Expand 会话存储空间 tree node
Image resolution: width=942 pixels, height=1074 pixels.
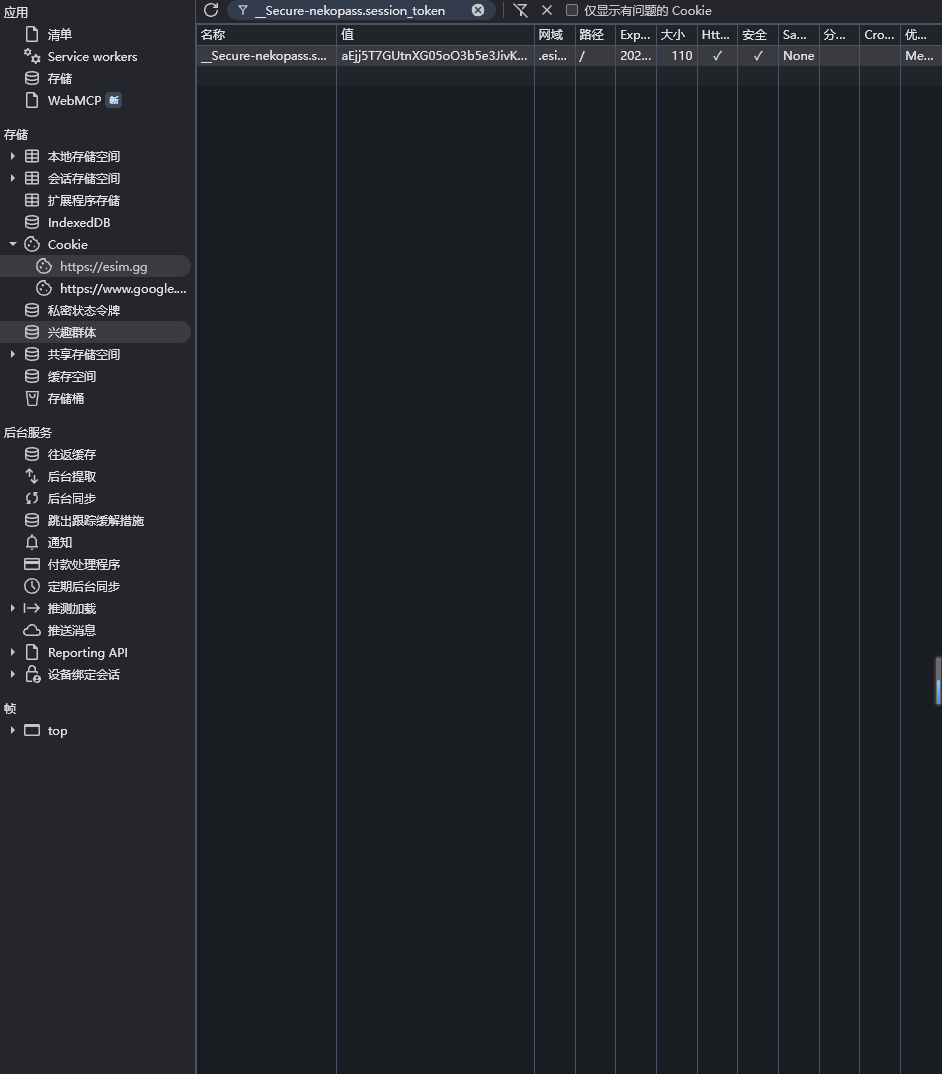tap(12, 178)
